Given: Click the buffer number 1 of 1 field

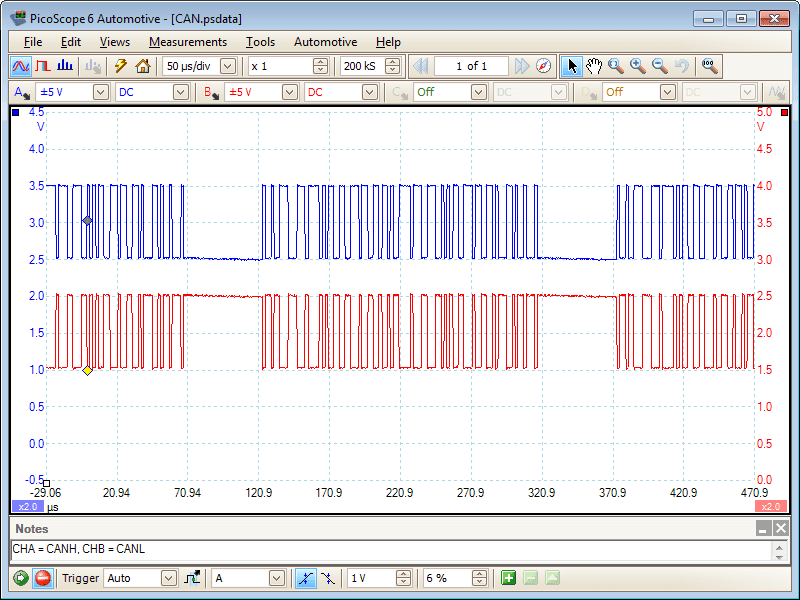Looking at the screenshot, I should pyautogui.click(x=471, y=66).
